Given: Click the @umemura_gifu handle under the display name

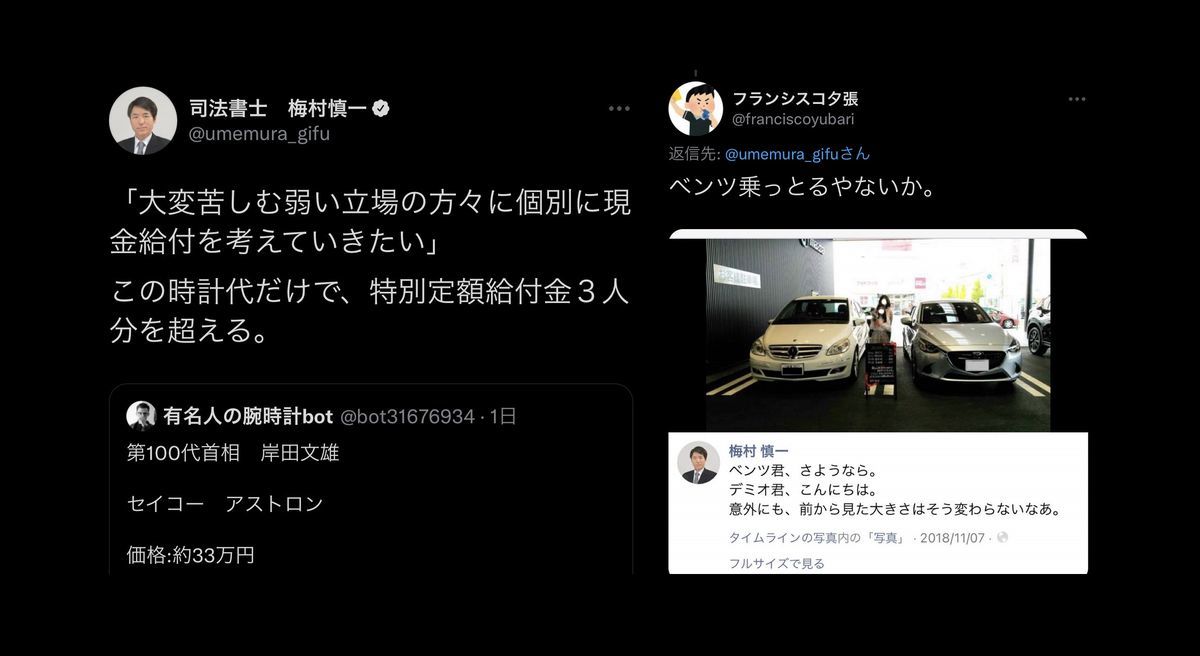Looking at the screenshot, I should click(x=259, y=133).
